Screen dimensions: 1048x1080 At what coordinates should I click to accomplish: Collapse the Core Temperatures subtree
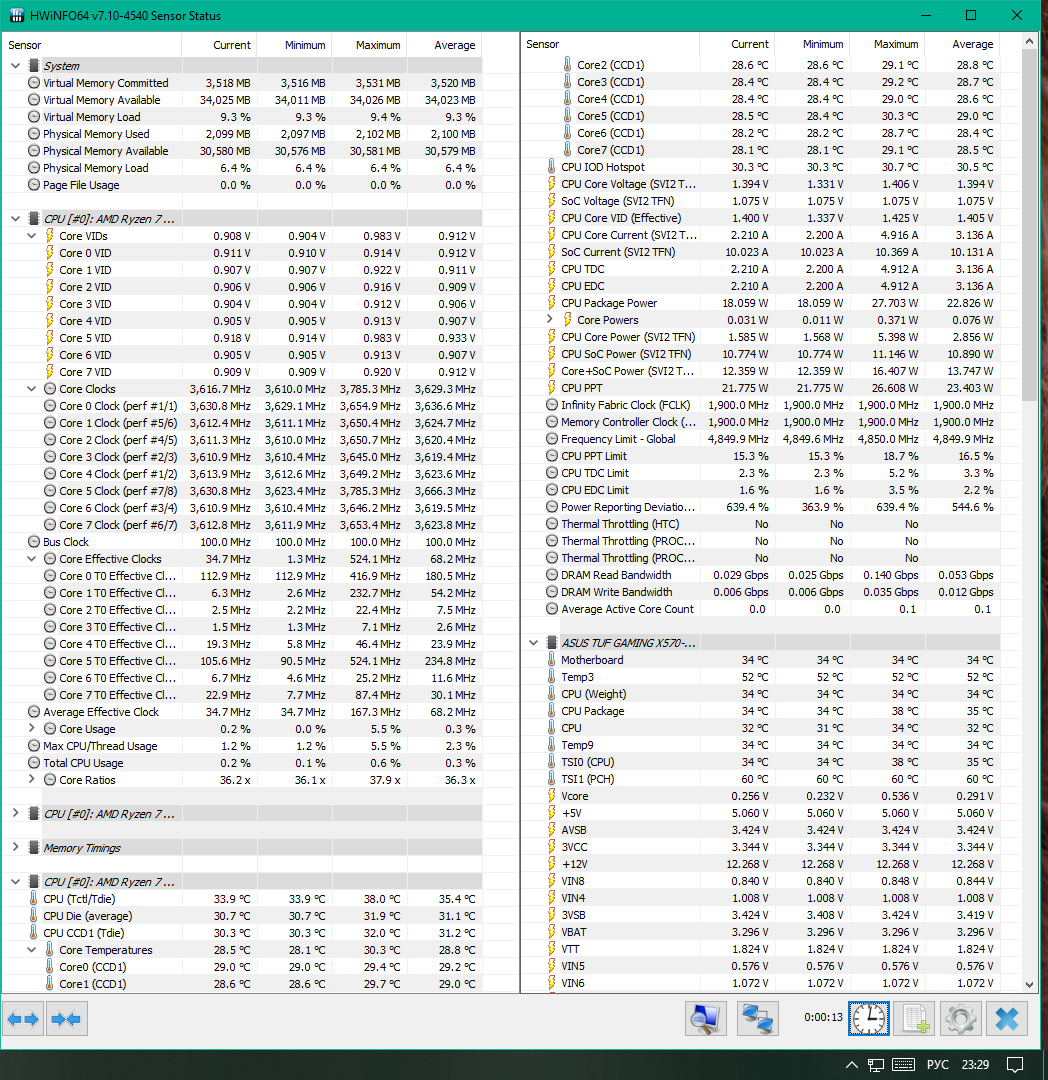click(32, 949)
